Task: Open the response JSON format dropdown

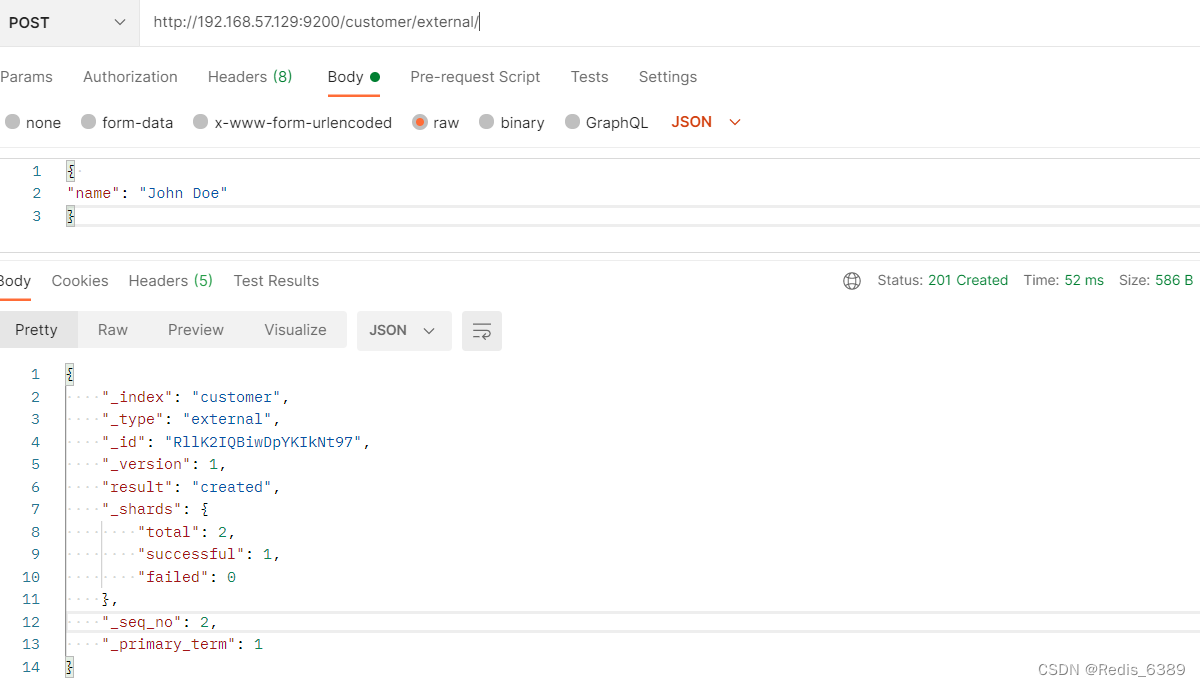Action: point(403,330)
